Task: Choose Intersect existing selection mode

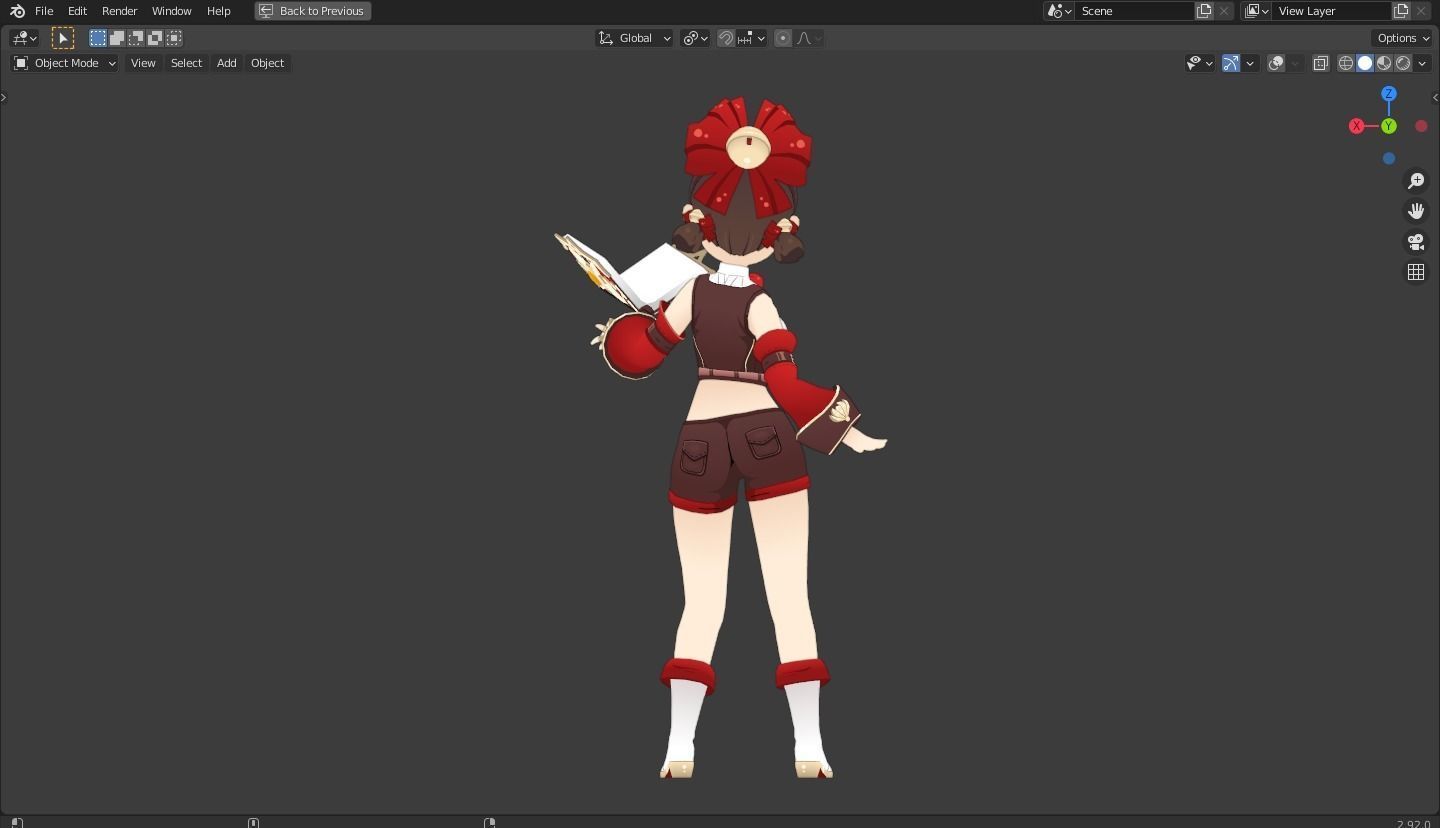Action: (x=174, y=38)
